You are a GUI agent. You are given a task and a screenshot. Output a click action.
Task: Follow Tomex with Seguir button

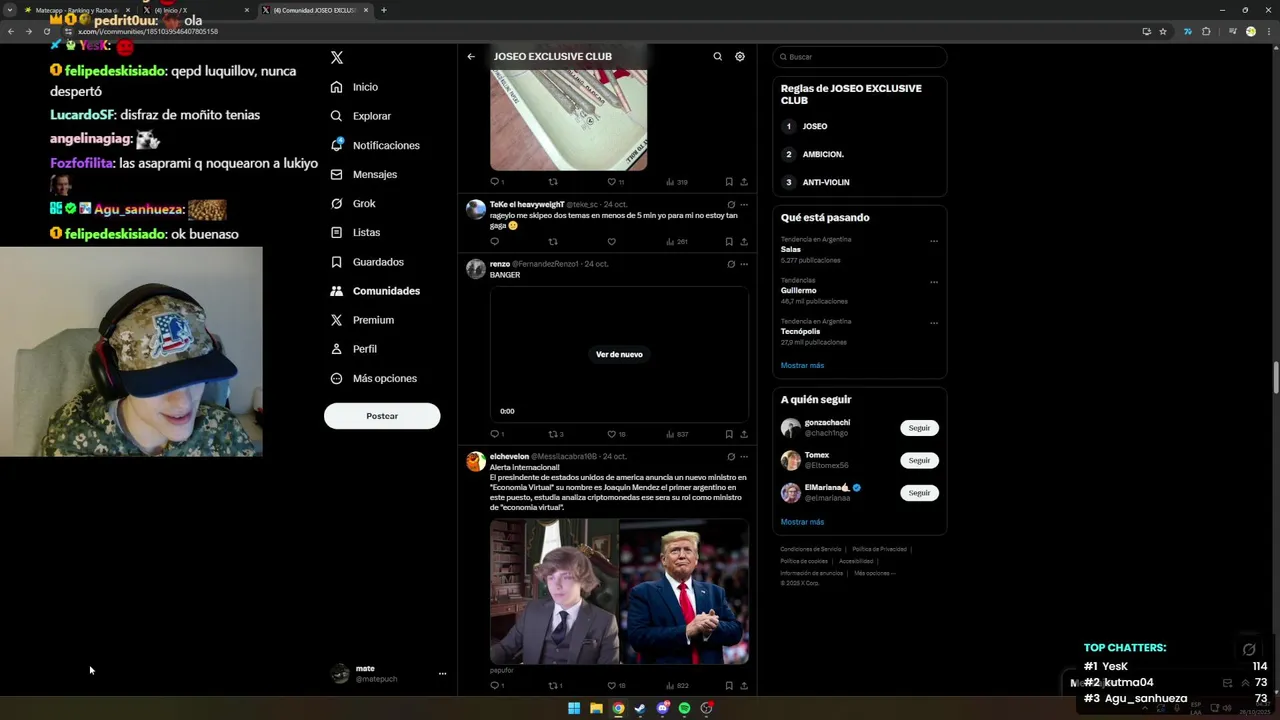coord(919,460)
